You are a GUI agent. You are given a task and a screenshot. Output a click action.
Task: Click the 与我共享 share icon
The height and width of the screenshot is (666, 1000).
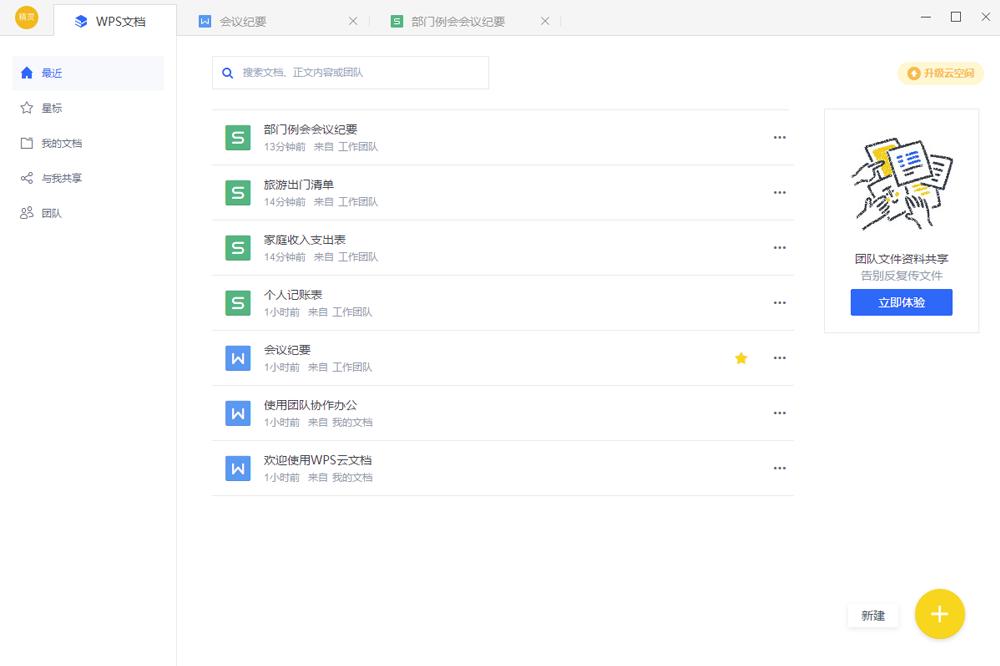coord(27,178)
